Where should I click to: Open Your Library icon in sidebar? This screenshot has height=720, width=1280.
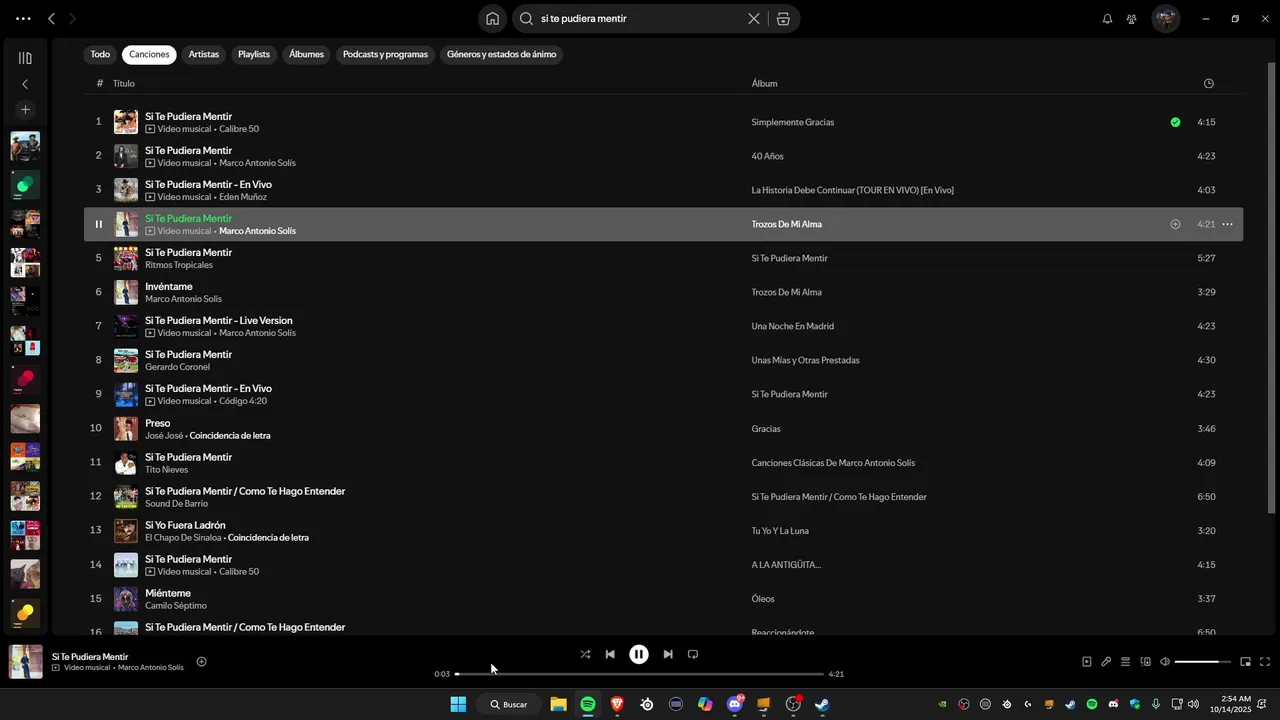click(x=25, y=58)
